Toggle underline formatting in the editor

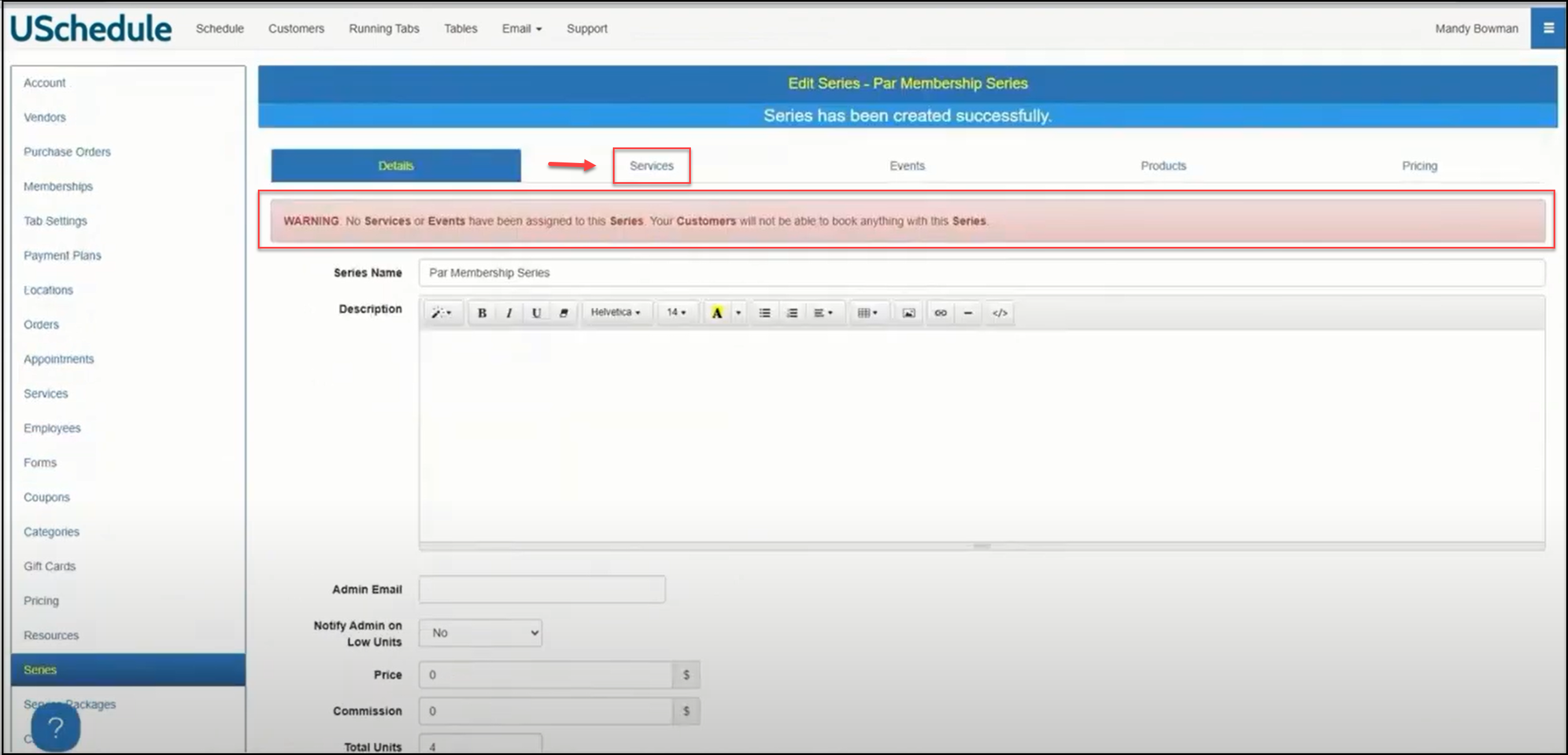pyautogui.click(x=535, y=313)
